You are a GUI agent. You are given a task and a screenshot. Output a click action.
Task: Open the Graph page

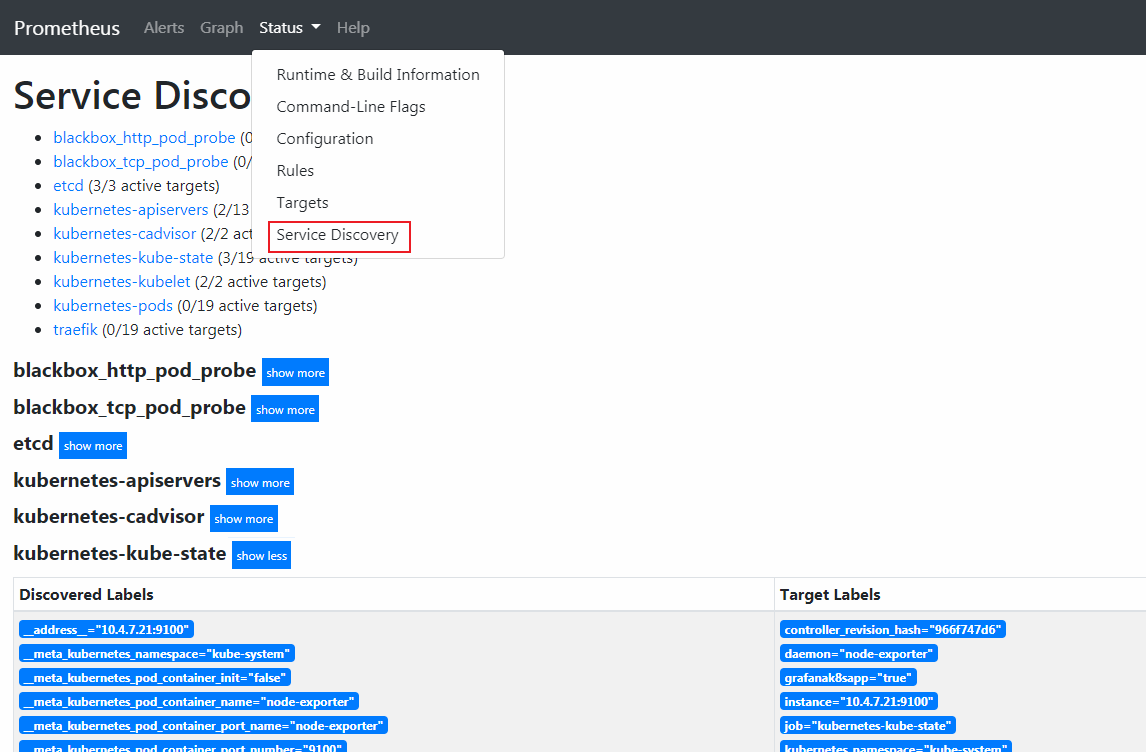pyautogui.click(x=221, y=28)
